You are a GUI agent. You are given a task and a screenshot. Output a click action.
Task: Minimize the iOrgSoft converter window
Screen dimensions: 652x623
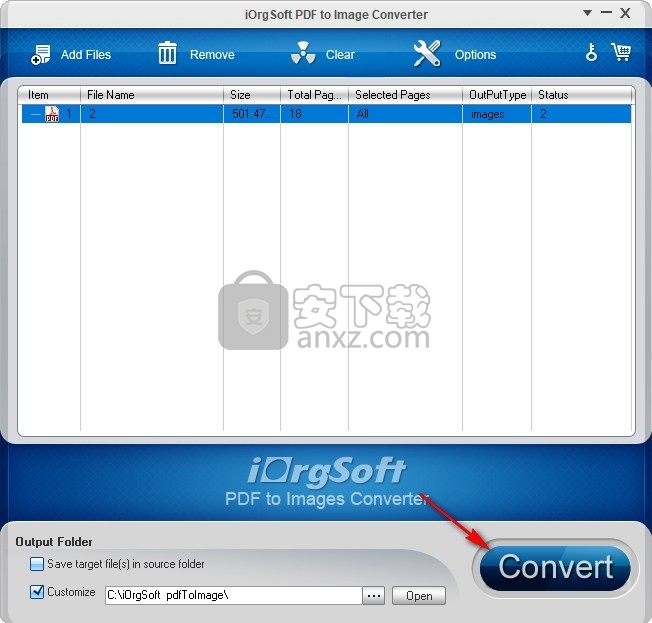(x=606, y=13)
